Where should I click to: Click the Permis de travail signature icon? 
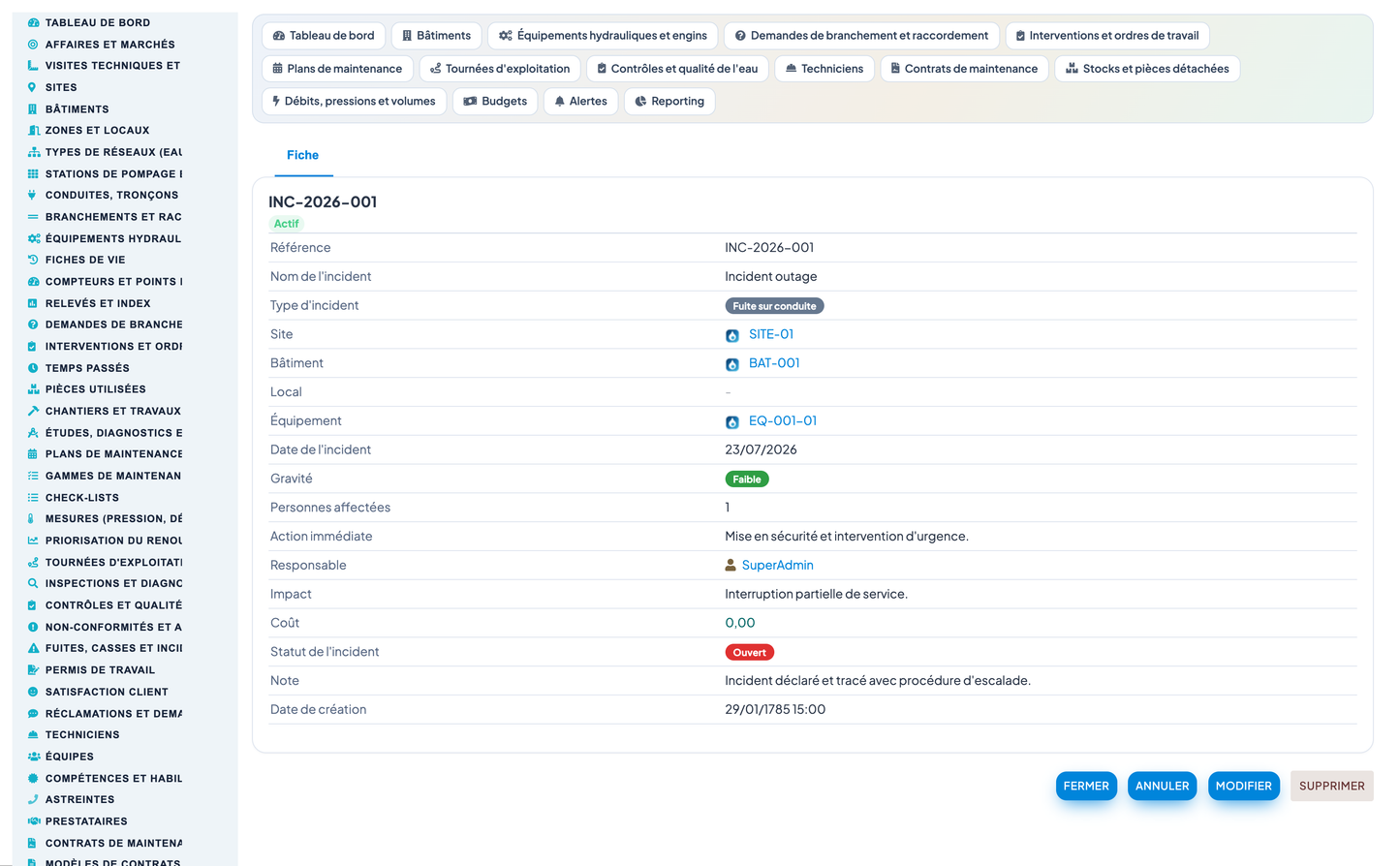[x=33, y=670]
